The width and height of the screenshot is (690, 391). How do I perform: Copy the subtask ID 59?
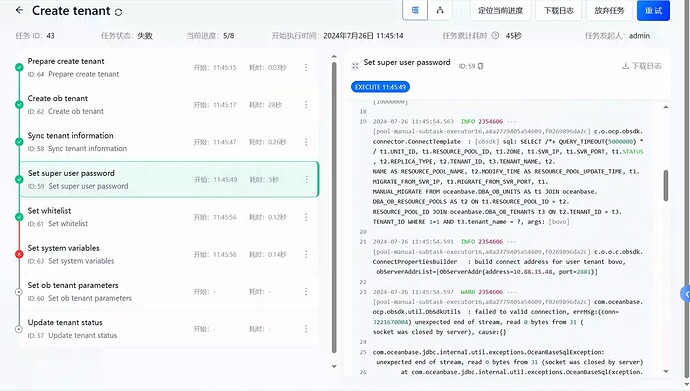coord(481,66)
